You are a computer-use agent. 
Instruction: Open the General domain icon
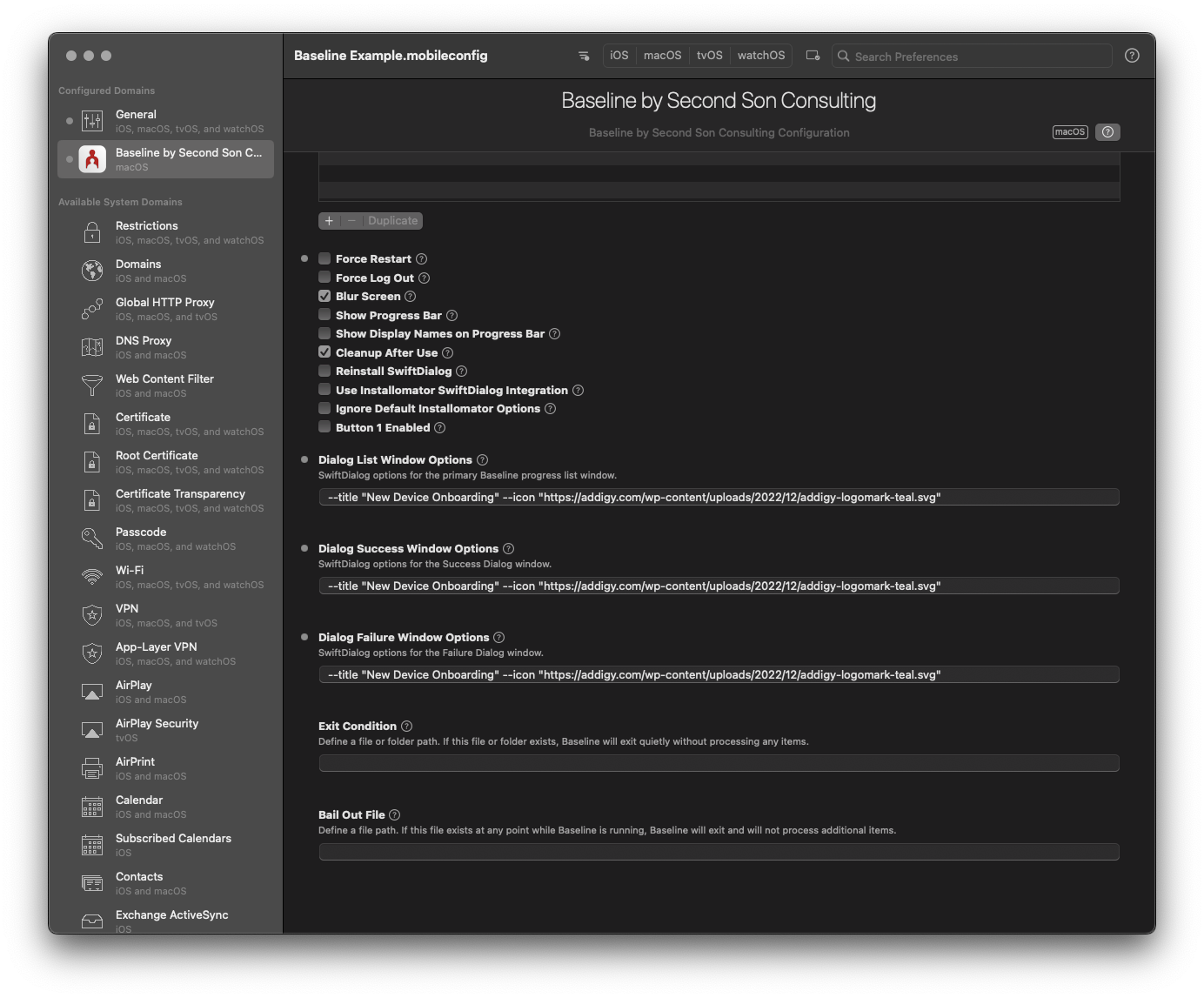[x=92, y=121]
